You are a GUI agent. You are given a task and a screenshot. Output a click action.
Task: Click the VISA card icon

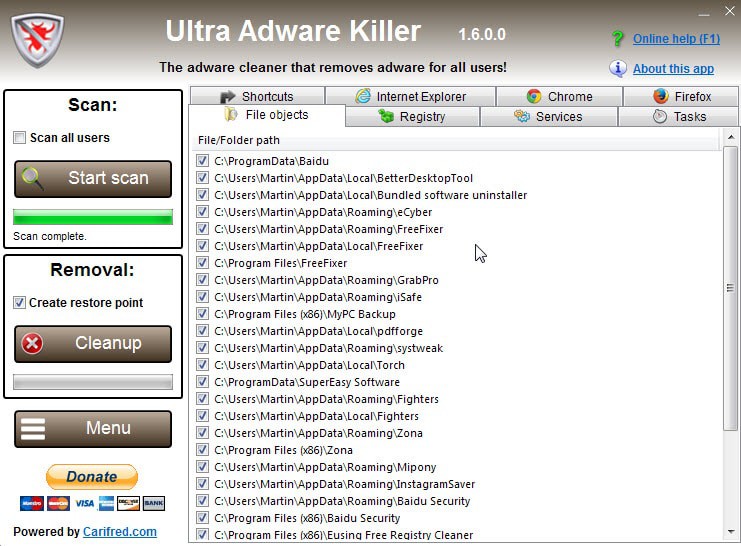click(x=84, y=503)
